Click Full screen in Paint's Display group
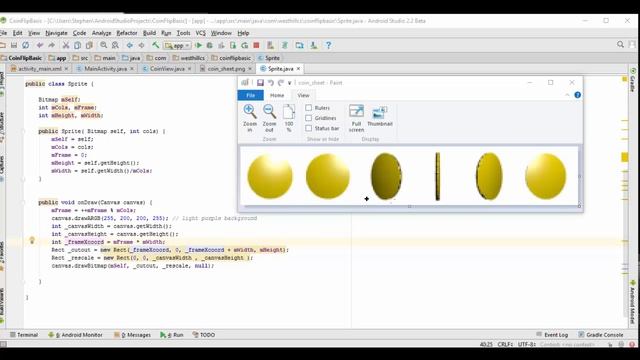The width and height of the screenshot is (640, 360). pyautogui.click(x=356, y=118)
